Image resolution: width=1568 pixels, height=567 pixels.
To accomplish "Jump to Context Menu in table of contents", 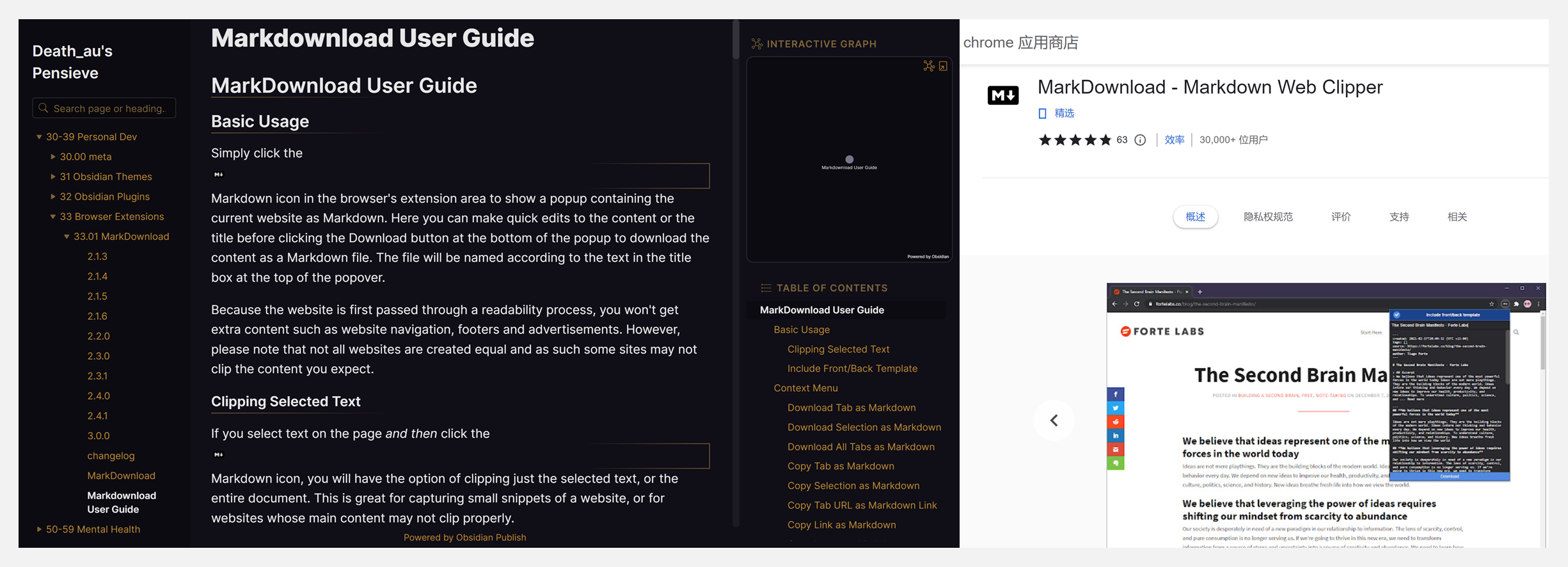I will coord(805,388).
